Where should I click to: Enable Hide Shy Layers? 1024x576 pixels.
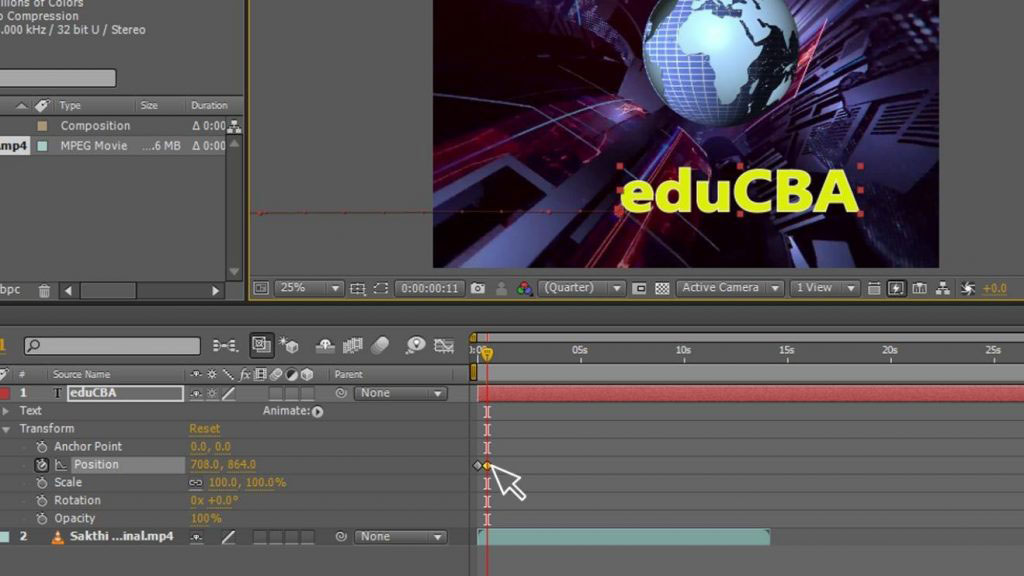coord(325,345)
